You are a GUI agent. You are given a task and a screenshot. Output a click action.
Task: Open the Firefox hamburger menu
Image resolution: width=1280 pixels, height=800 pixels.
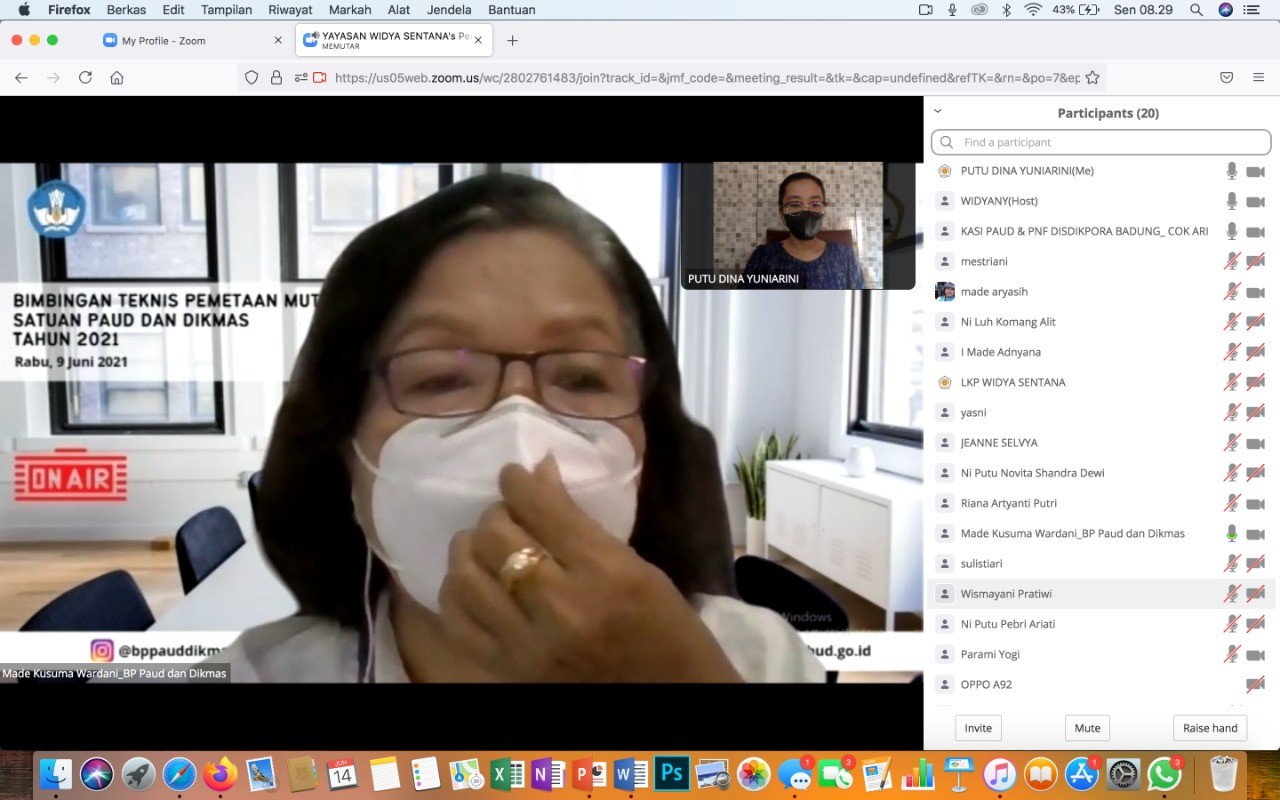click(x=1258, y=78)
